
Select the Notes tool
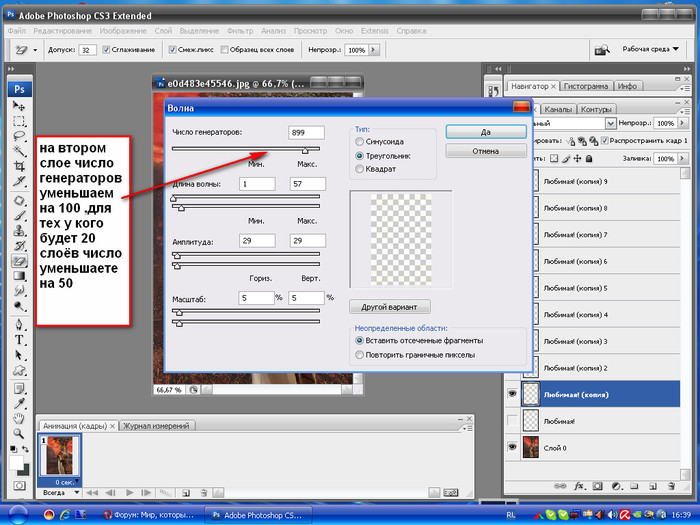[19, 388]
